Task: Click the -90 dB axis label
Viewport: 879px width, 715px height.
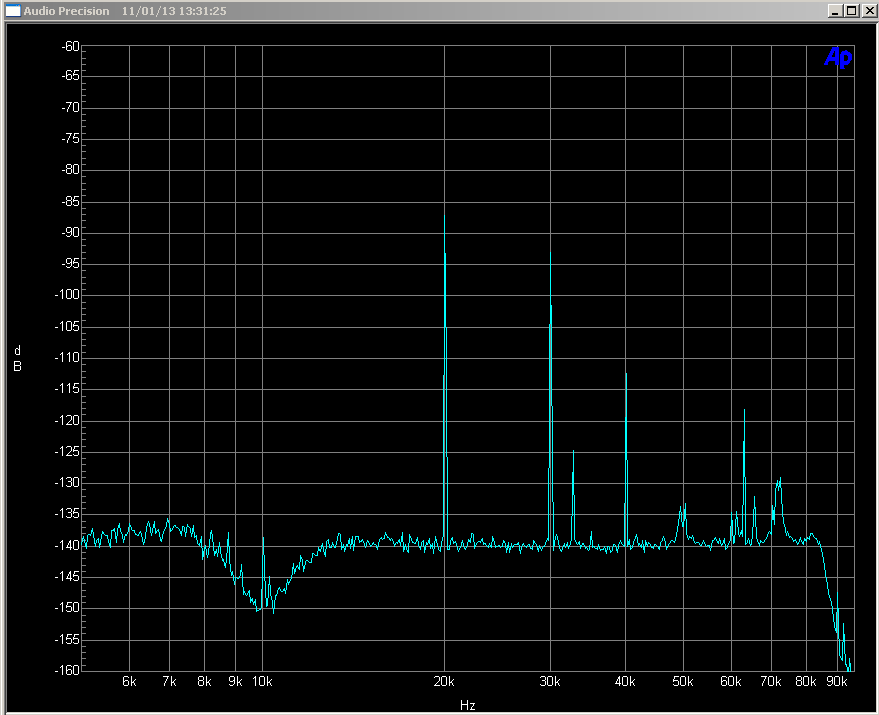Action: (70, 232)
